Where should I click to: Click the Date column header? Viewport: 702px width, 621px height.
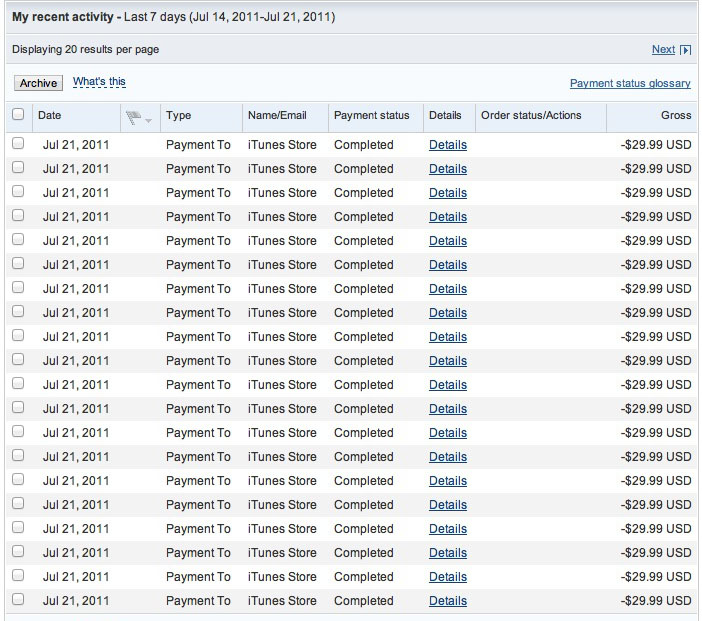point(49,116)
